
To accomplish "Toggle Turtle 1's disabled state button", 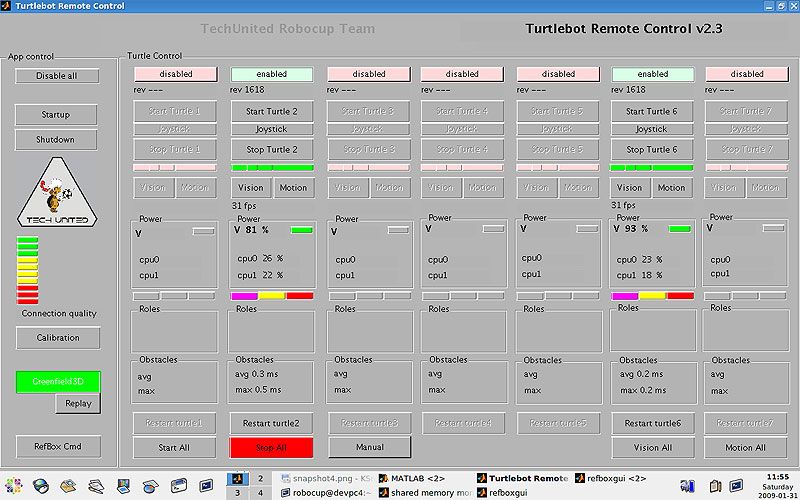I will 175,74.
